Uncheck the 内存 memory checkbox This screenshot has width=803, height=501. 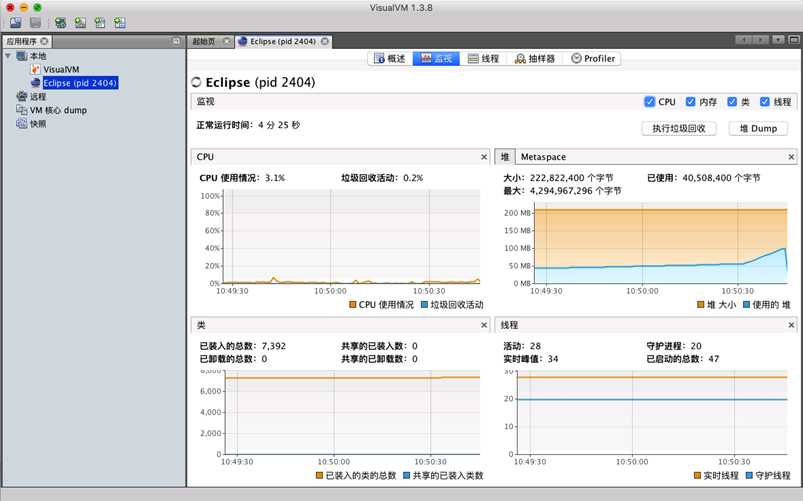pyautogui.click(x=691, y=101)
